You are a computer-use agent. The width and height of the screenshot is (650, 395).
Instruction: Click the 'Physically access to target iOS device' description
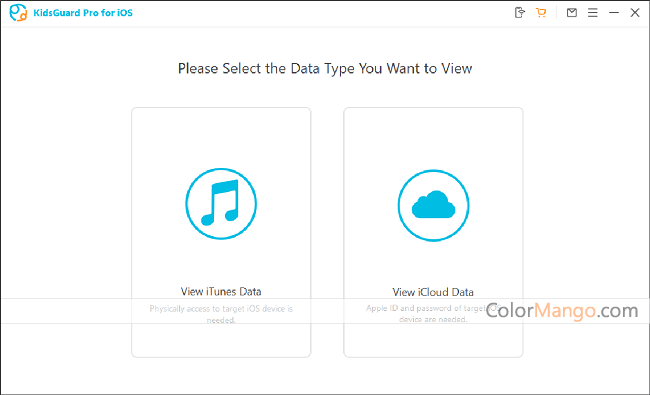(221, 314)
